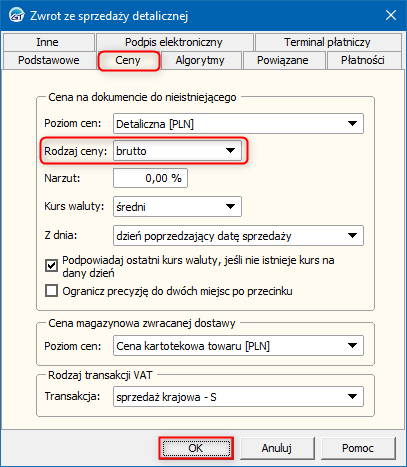The height and width of the screenshot is (467, 407).
Task: Click the application icon in title bar
Action: coord(17,15)
